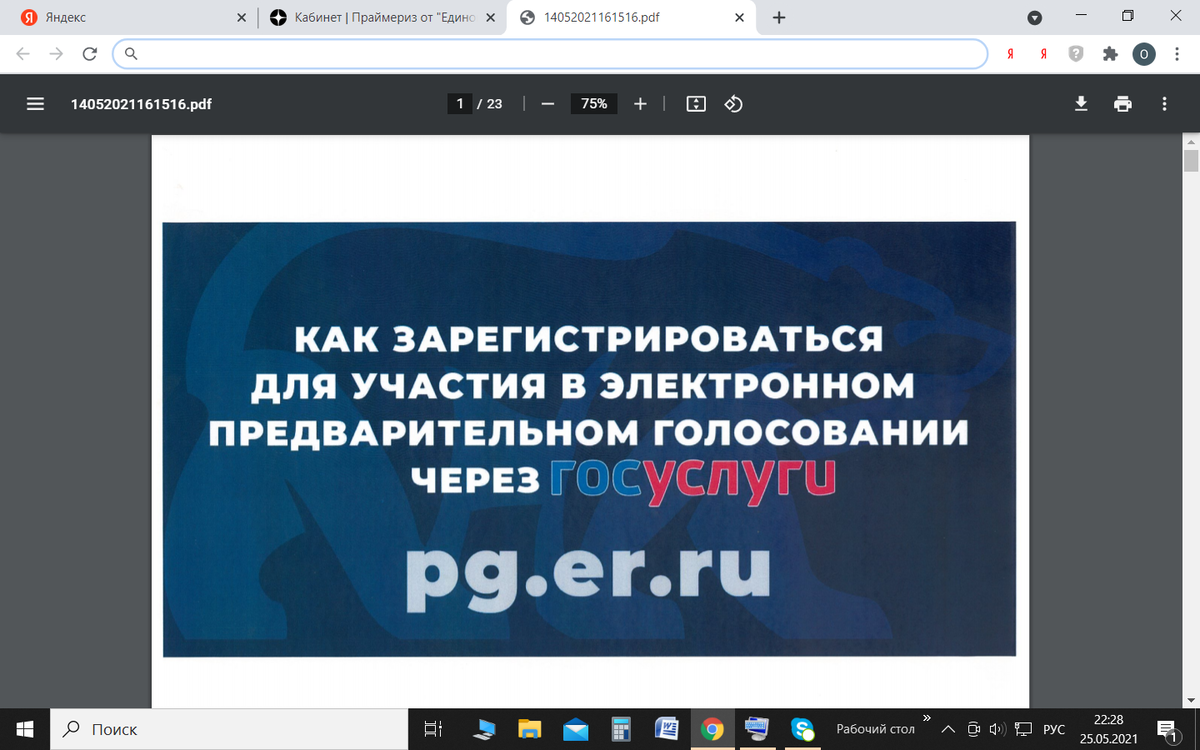Download the PDF file
Viewport: 1200px width, 750px height.
tap(1081, 103)
